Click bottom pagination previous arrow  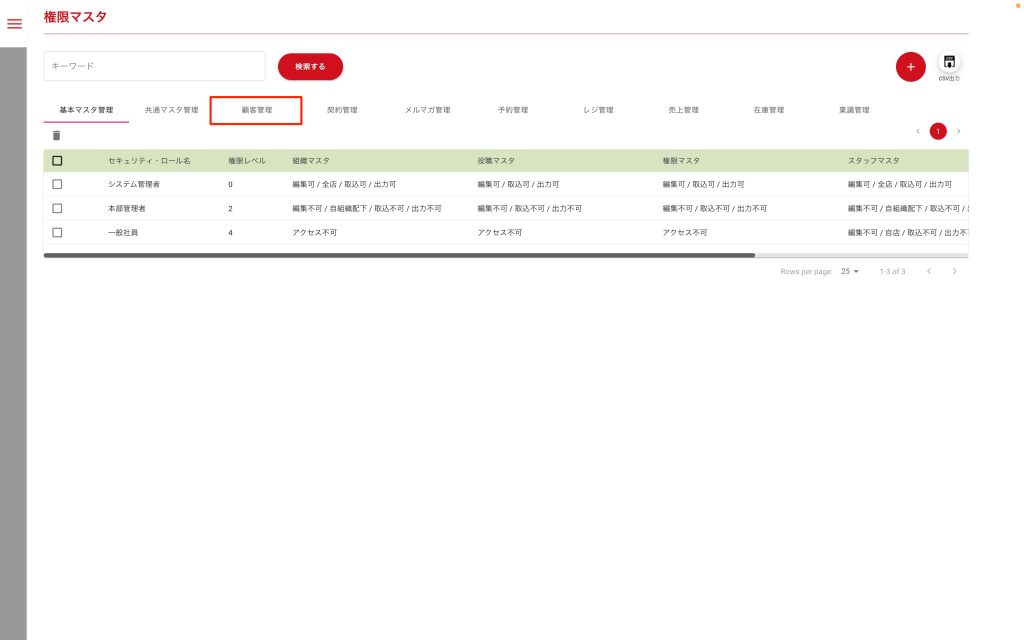point(929,271)
